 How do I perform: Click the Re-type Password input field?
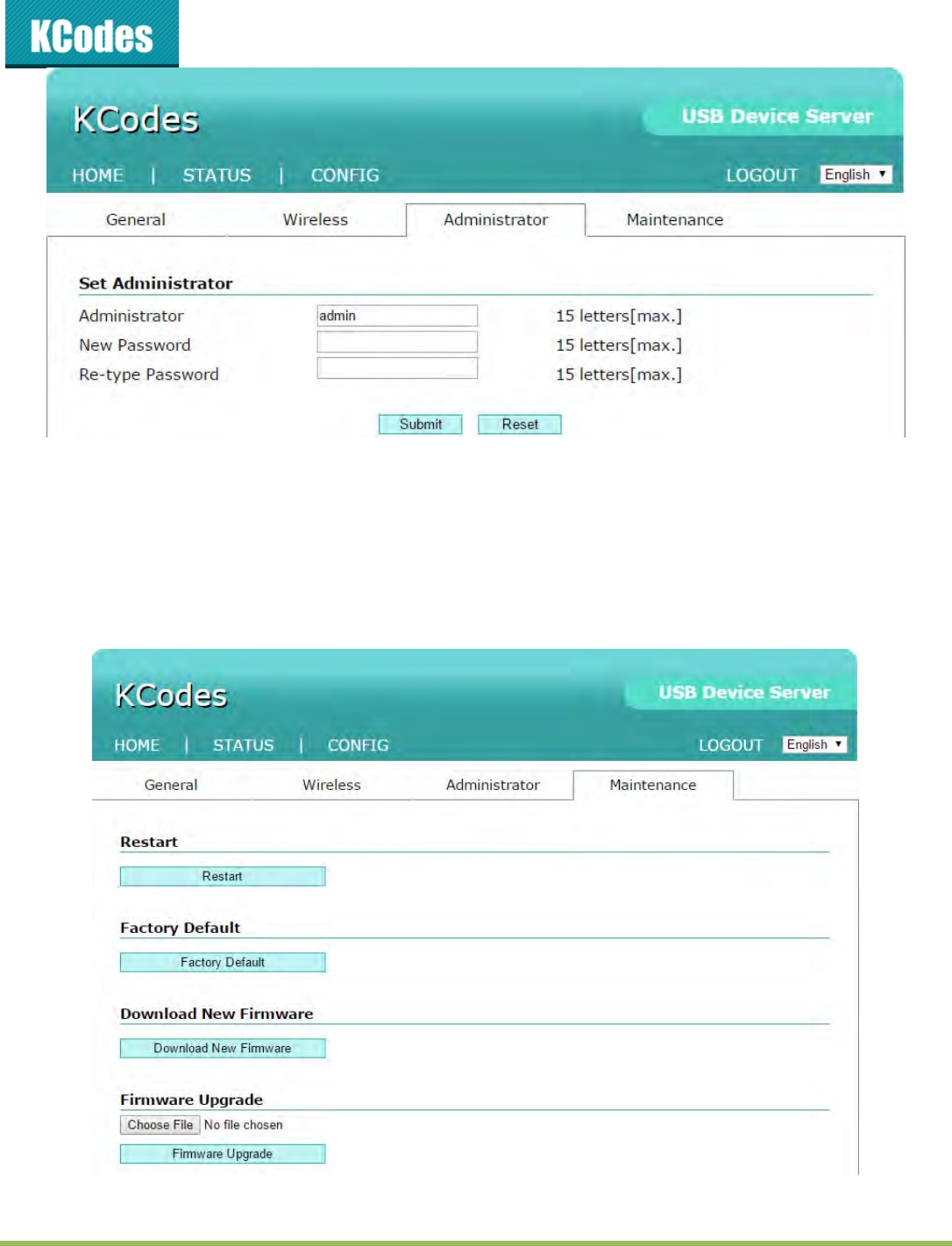(x=397, y=368)
